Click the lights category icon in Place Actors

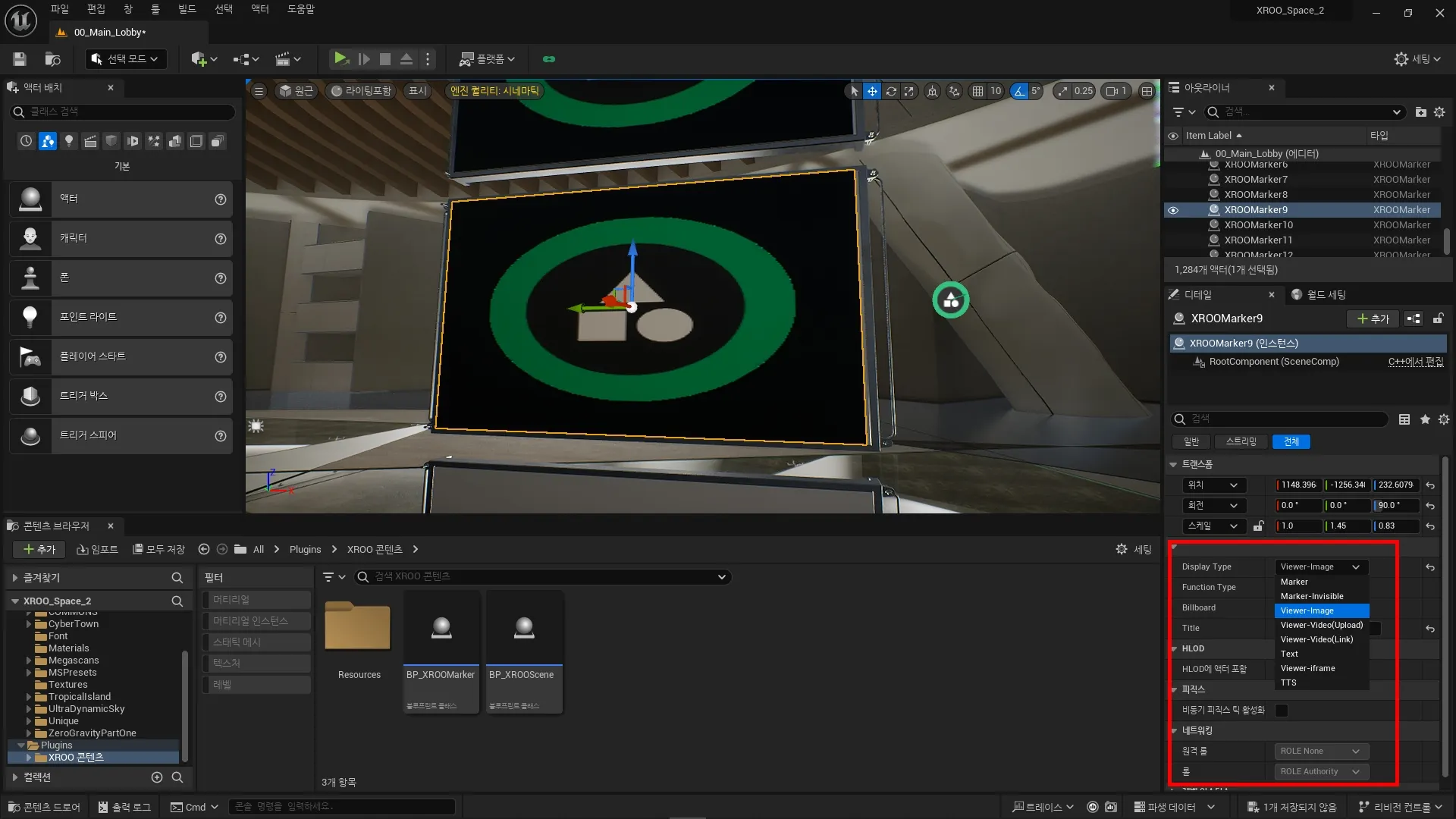point(69,141)
